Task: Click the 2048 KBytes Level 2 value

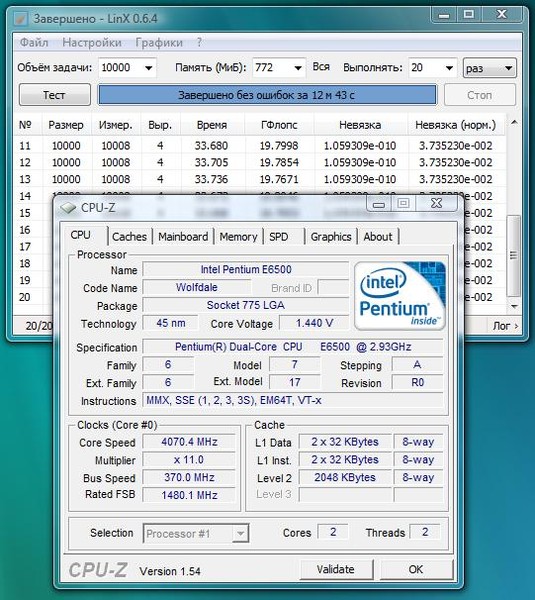Action: coord(345,477)
